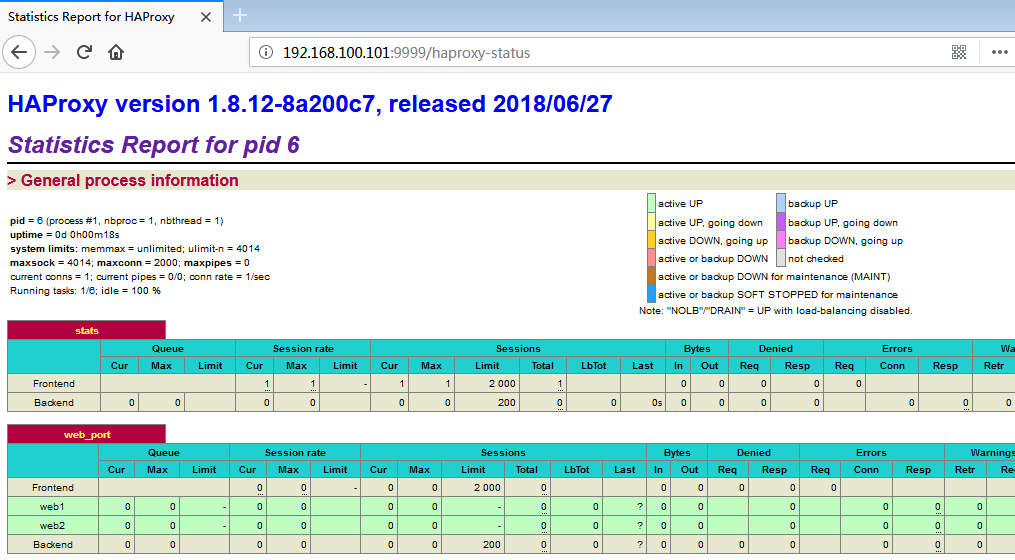Open the QR code icon in address bar

(x=959, y=52)
